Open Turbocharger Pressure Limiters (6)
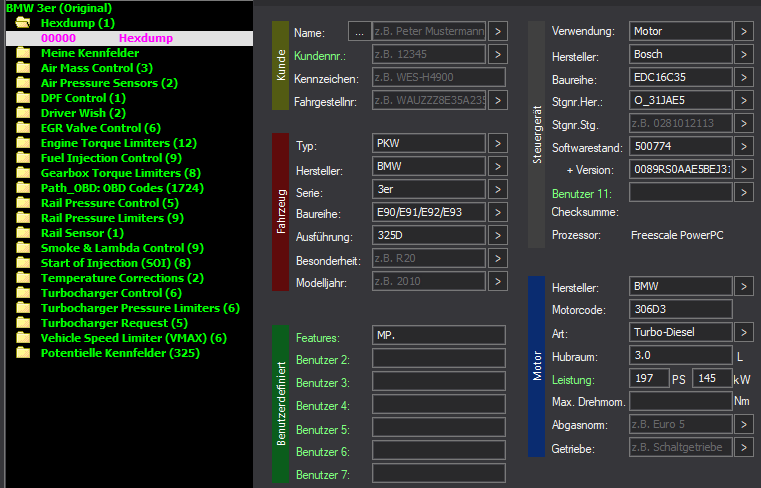This screenshot has height=488, width=761. pos(140,308)
